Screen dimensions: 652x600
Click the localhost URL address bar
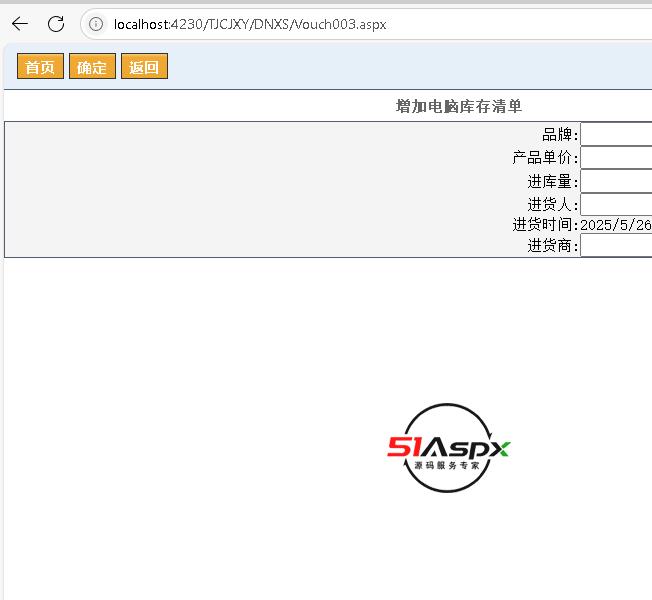[x=249, y=25]
